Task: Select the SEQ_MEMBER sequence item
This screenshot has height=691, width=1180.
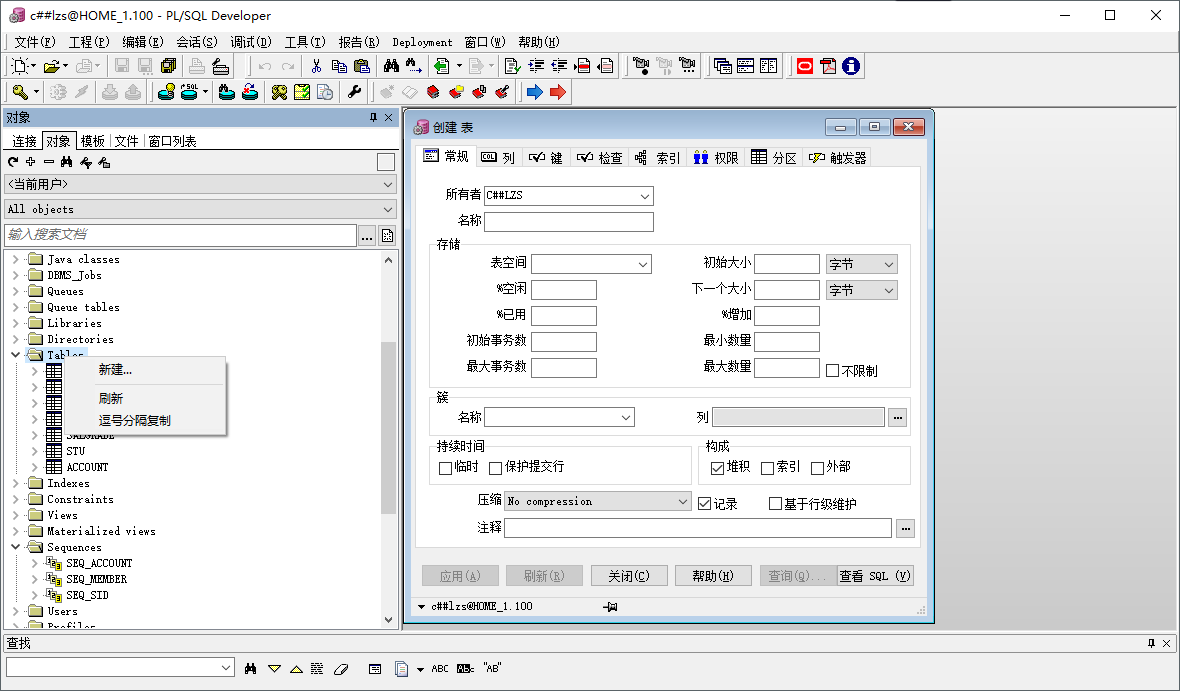Action: click(96, 579)
